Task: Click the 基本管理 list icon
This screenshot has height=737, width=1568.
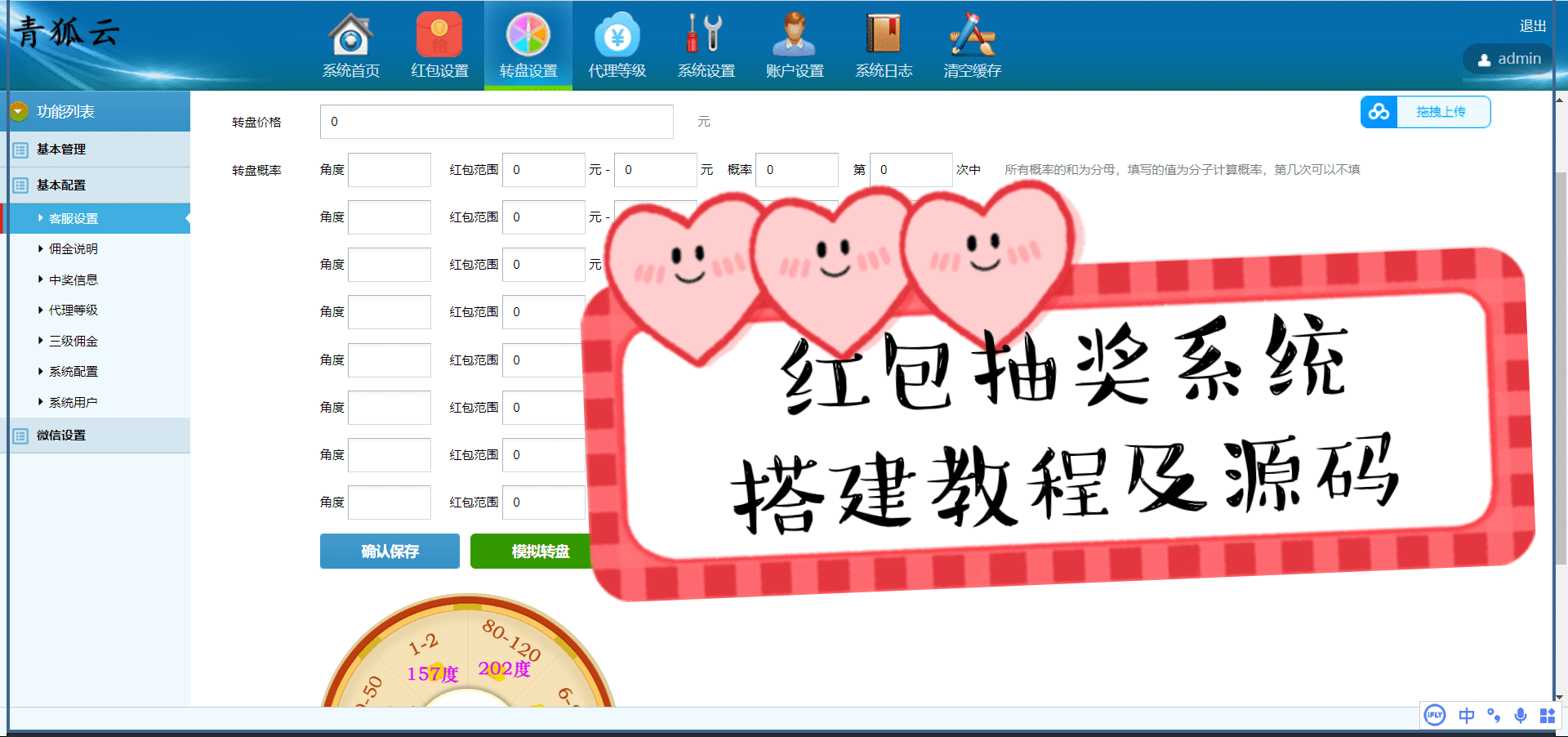Action: click(20, 150)
